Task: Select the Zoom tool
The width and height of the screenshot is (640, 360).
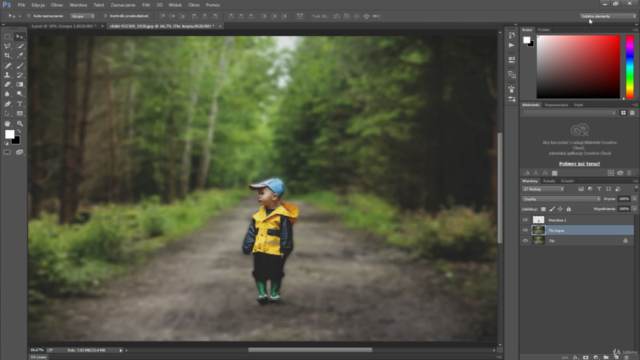Action: (20, 124)
